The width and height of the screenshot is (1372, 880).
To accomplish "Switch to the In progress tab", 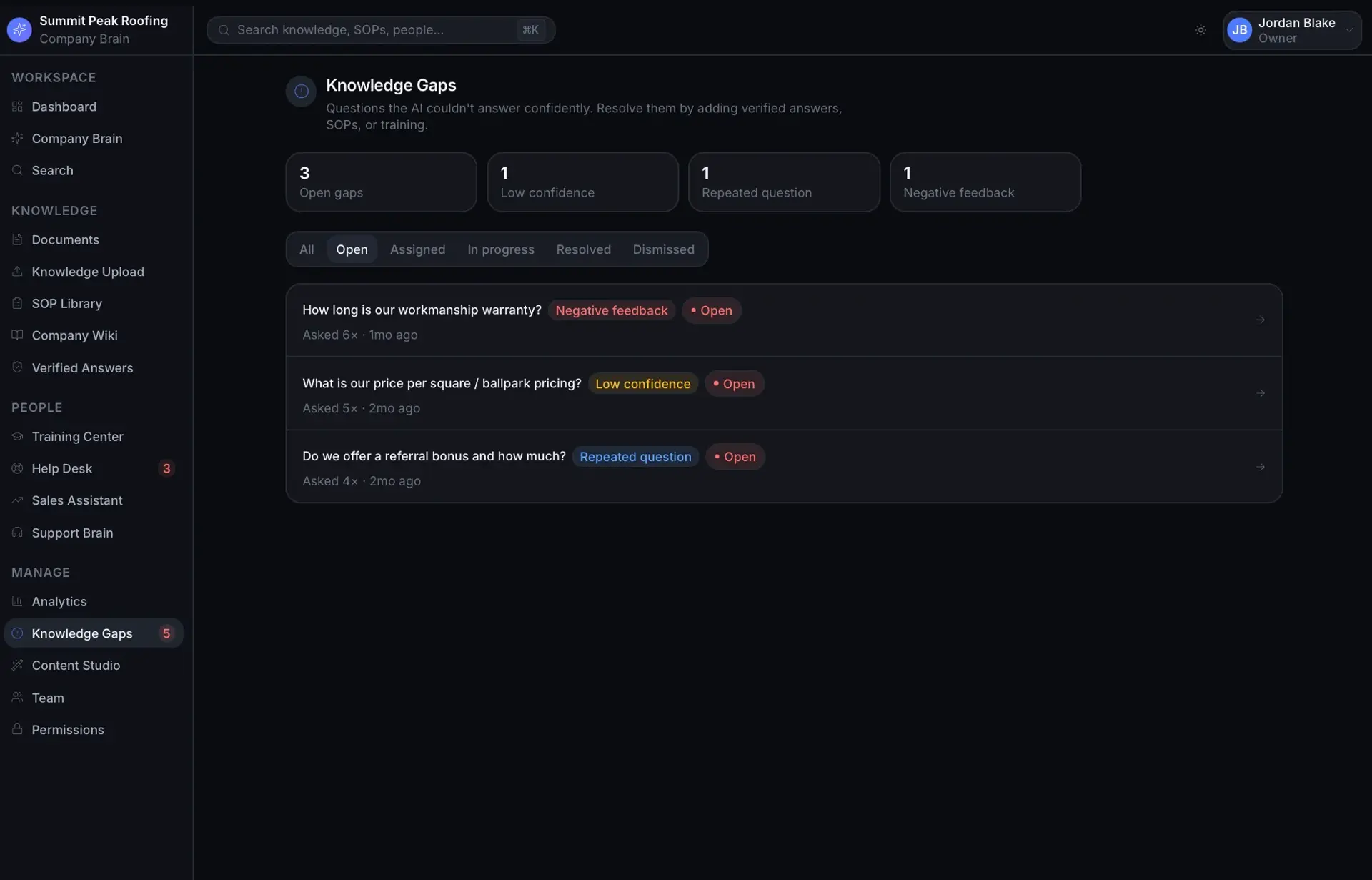I will 501,249.
